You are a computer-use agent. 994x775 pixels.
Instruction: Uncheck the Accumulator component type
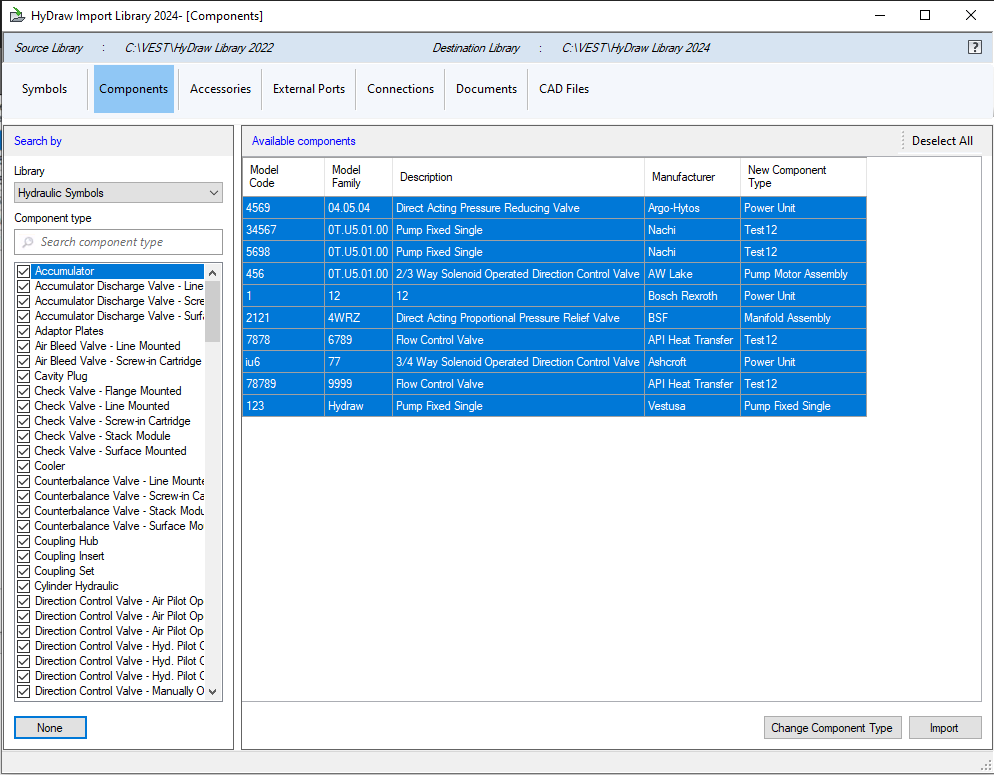coord(22,270)
